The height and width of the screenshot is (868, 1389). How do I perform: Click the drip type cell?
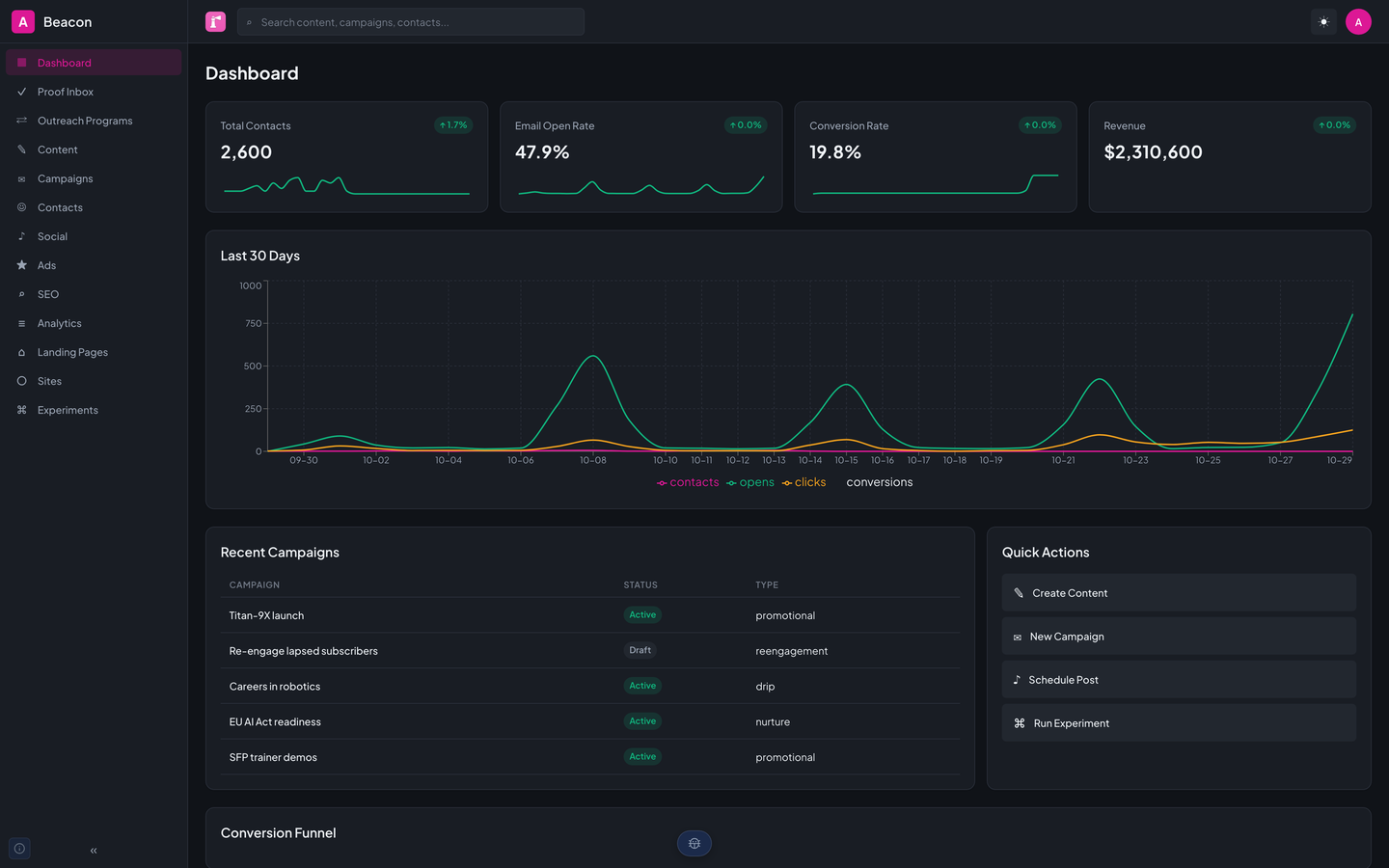tap(765, 687)
